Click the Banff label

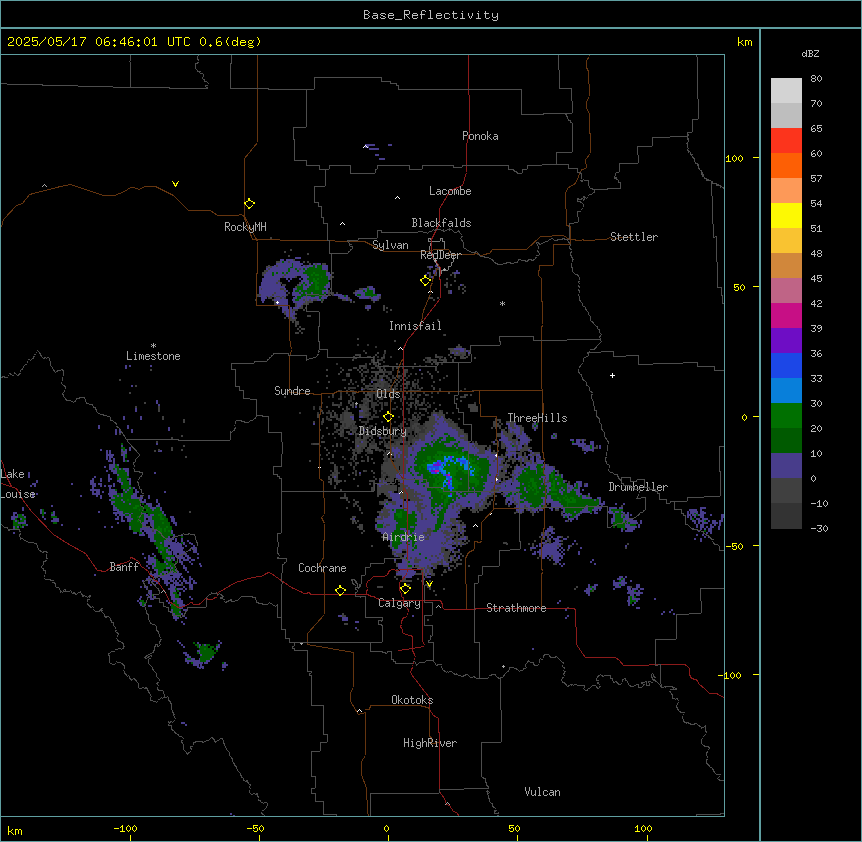(124, 567)
